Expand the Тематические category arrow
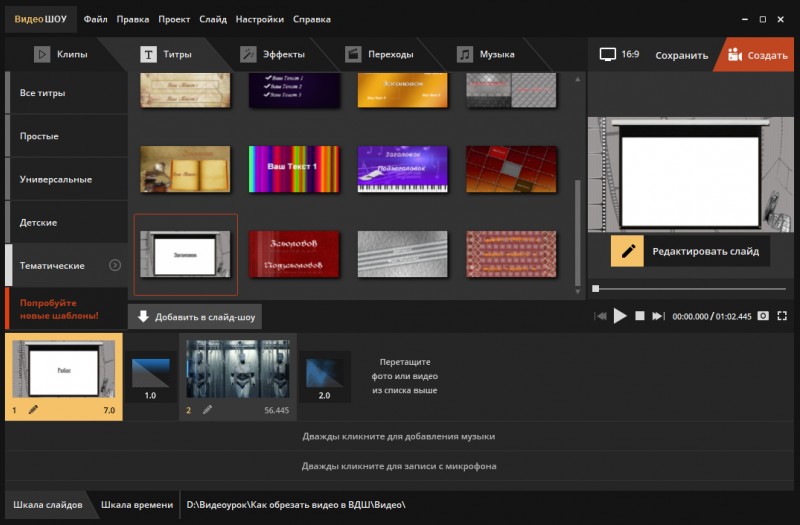This screenshot has height=525, width=800. 115,265
